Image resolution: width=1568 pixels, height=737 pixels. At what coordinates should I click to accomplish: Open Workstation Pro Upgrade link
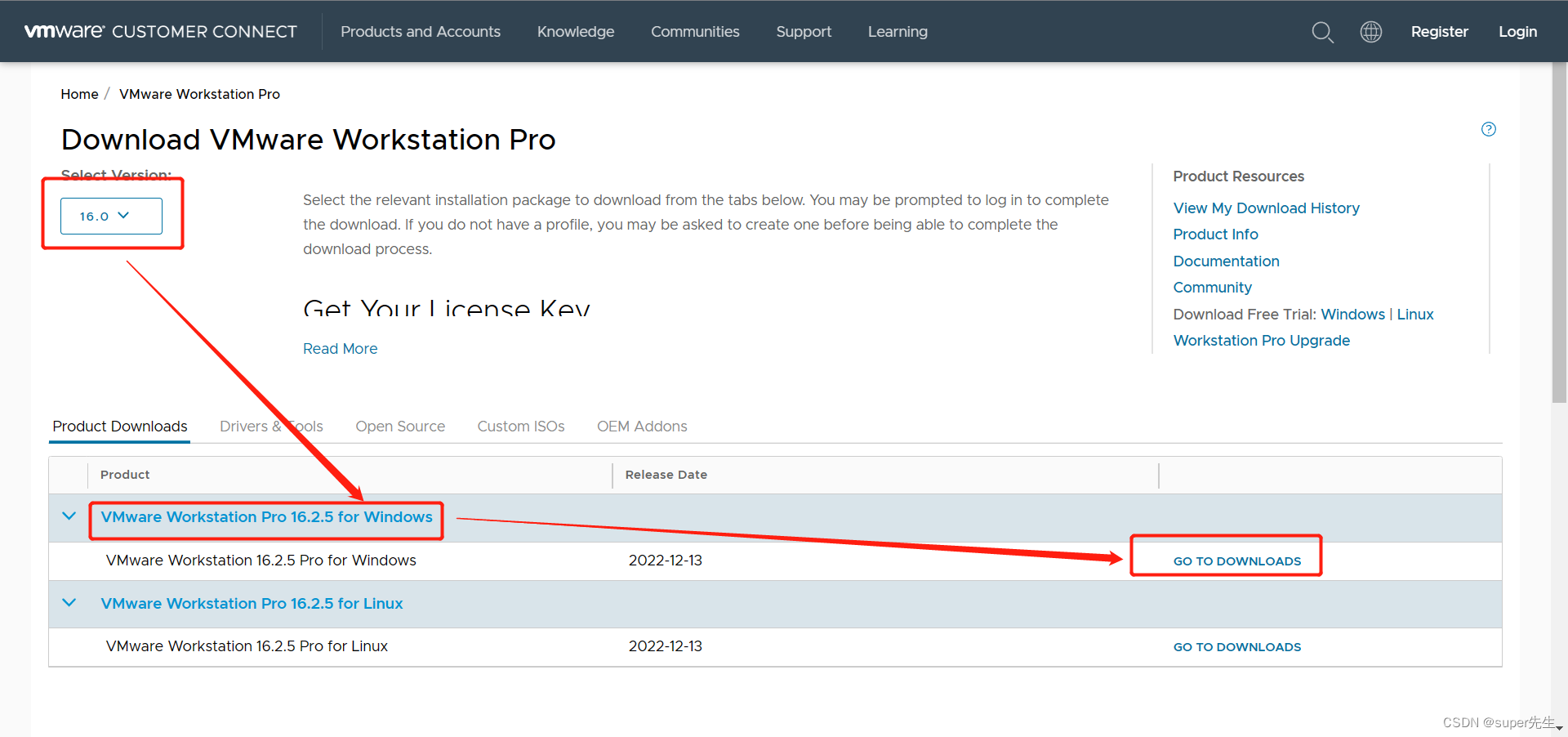click(1261, 341)
